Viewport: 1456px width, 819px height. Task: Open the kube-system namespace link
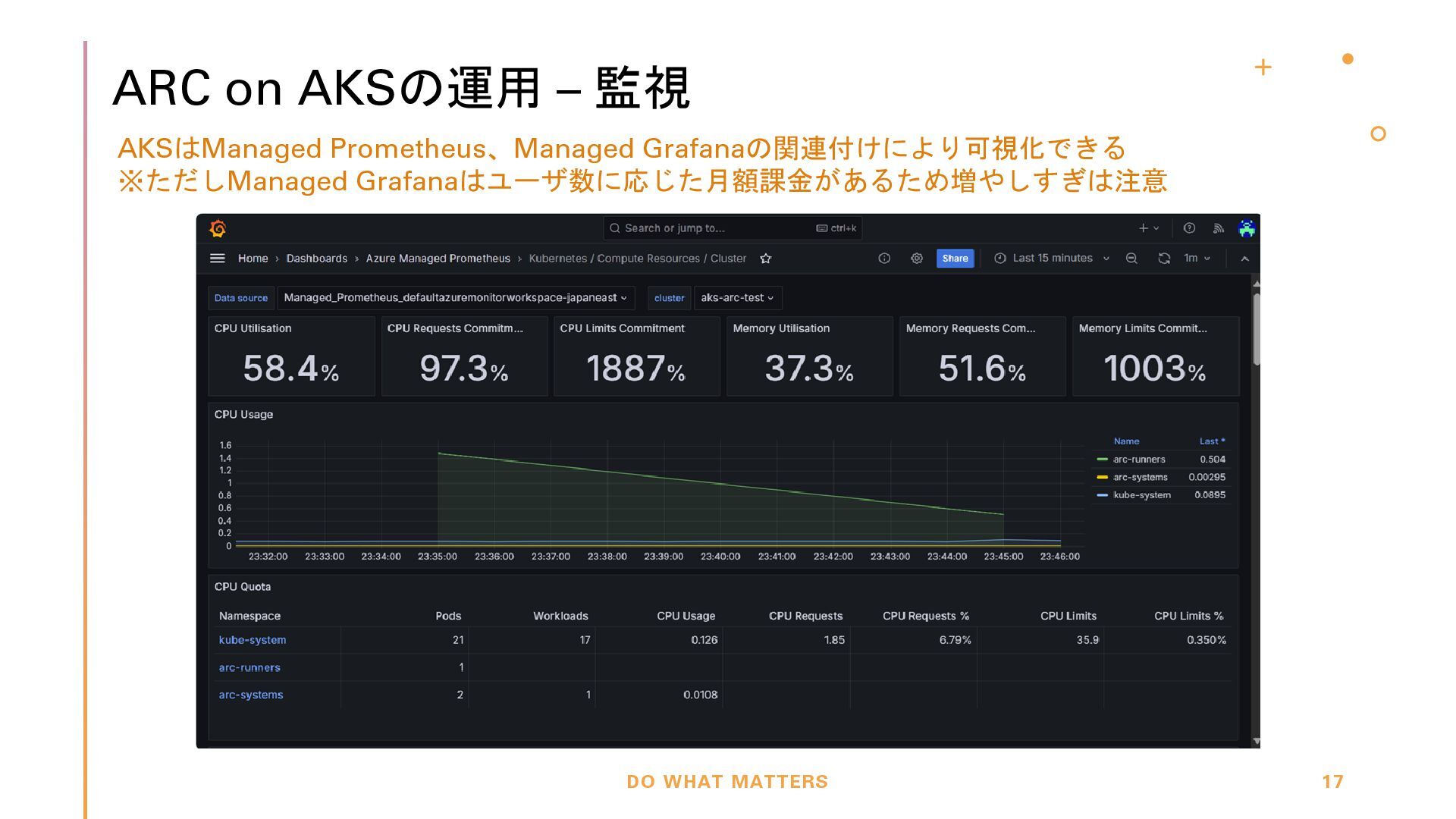point(253,640)
